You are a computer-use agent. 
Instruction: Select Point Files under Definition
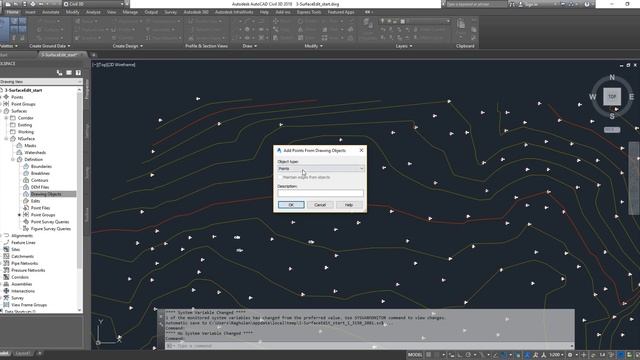click(x=40, y=208)
